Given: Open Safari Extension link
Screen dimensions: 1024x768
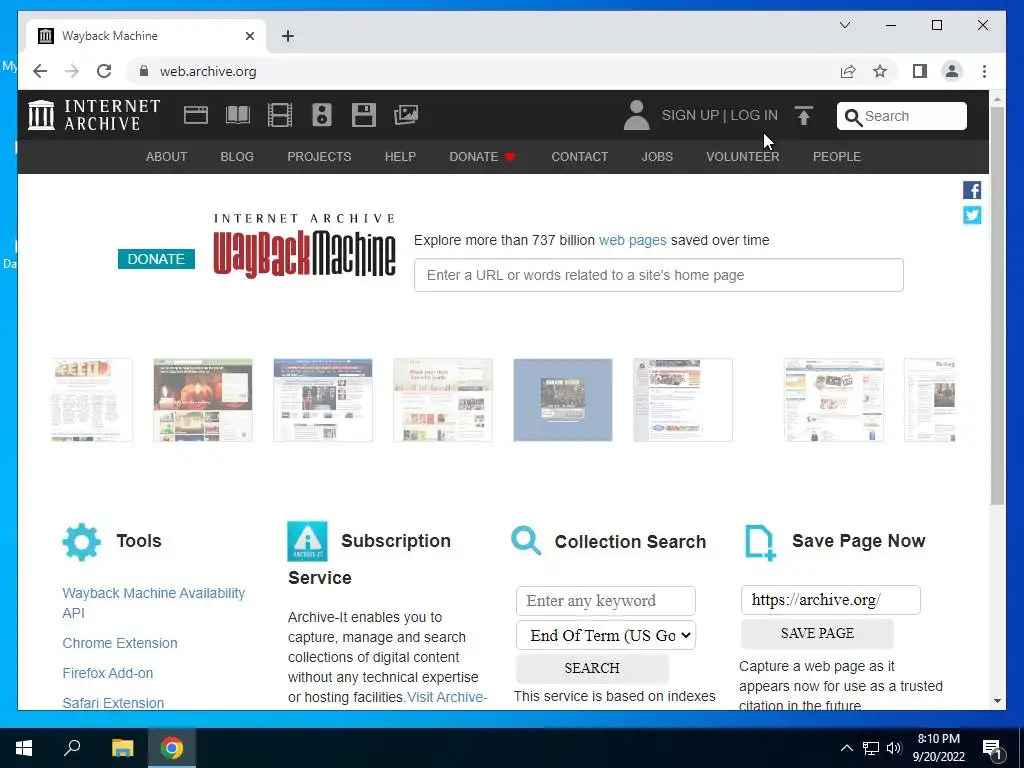Looking at the screenshot, I should click(113, 703).
